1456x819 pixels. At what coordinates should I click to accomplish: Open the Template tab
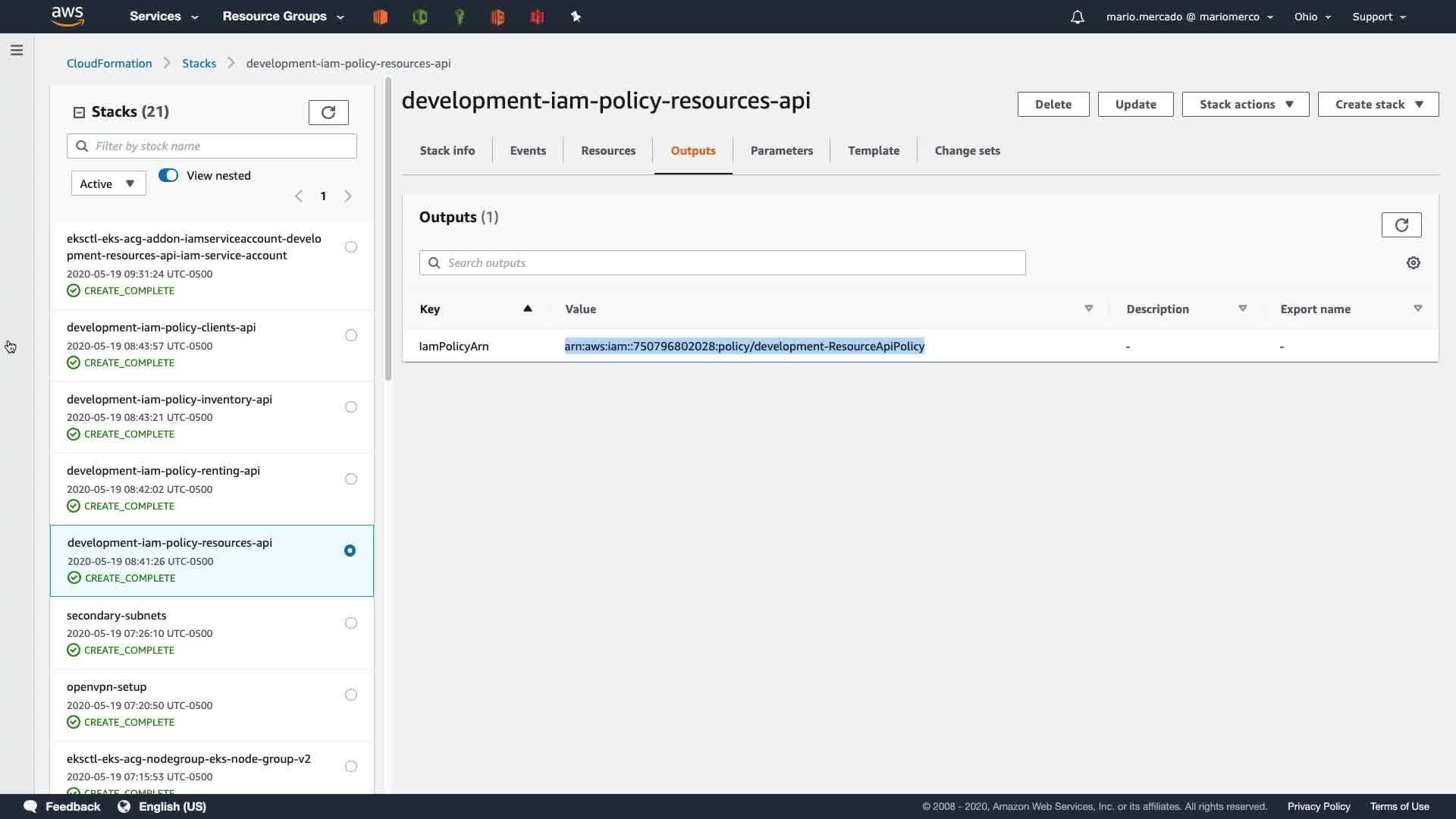click(874, 150)
